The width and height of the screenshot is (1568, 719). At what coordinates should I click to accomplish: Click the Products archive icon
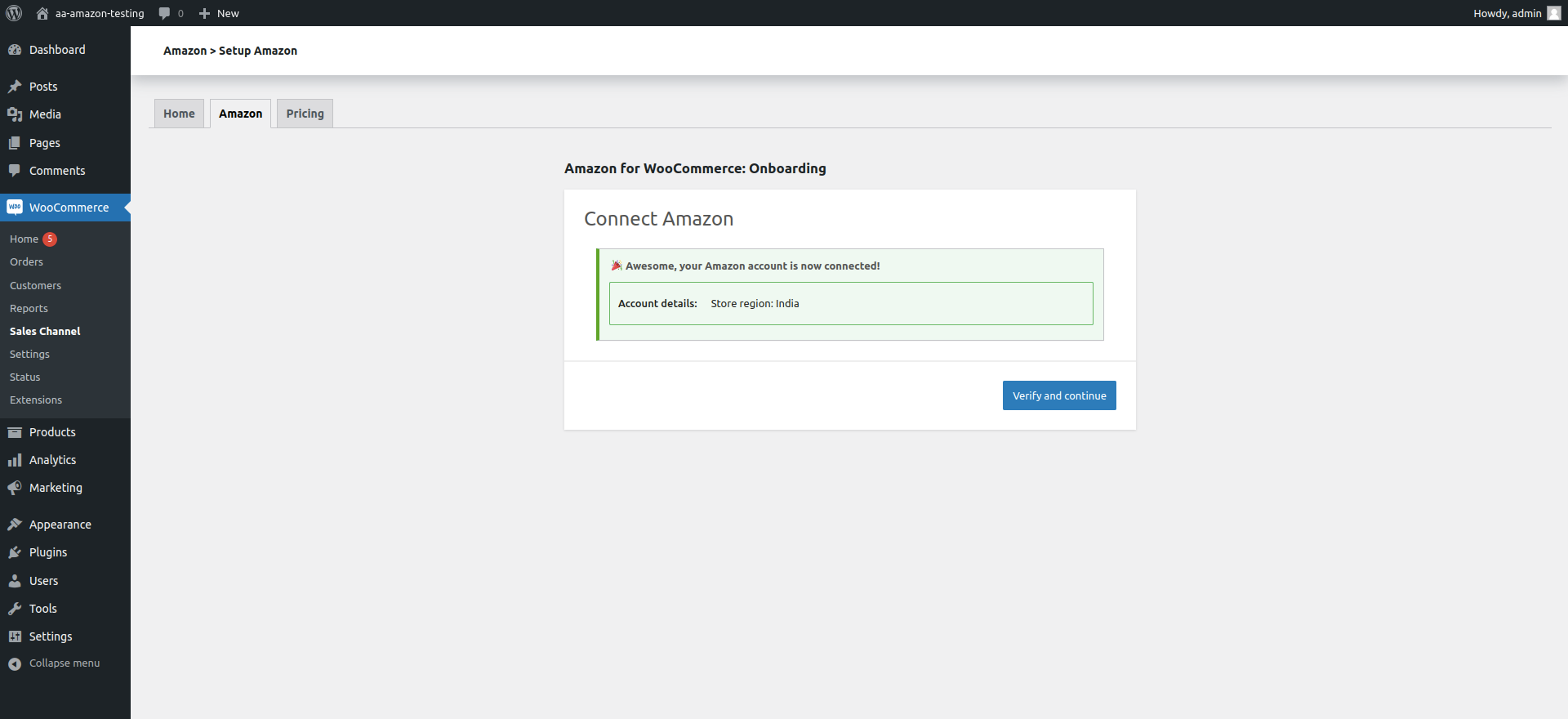pos(15,432)
